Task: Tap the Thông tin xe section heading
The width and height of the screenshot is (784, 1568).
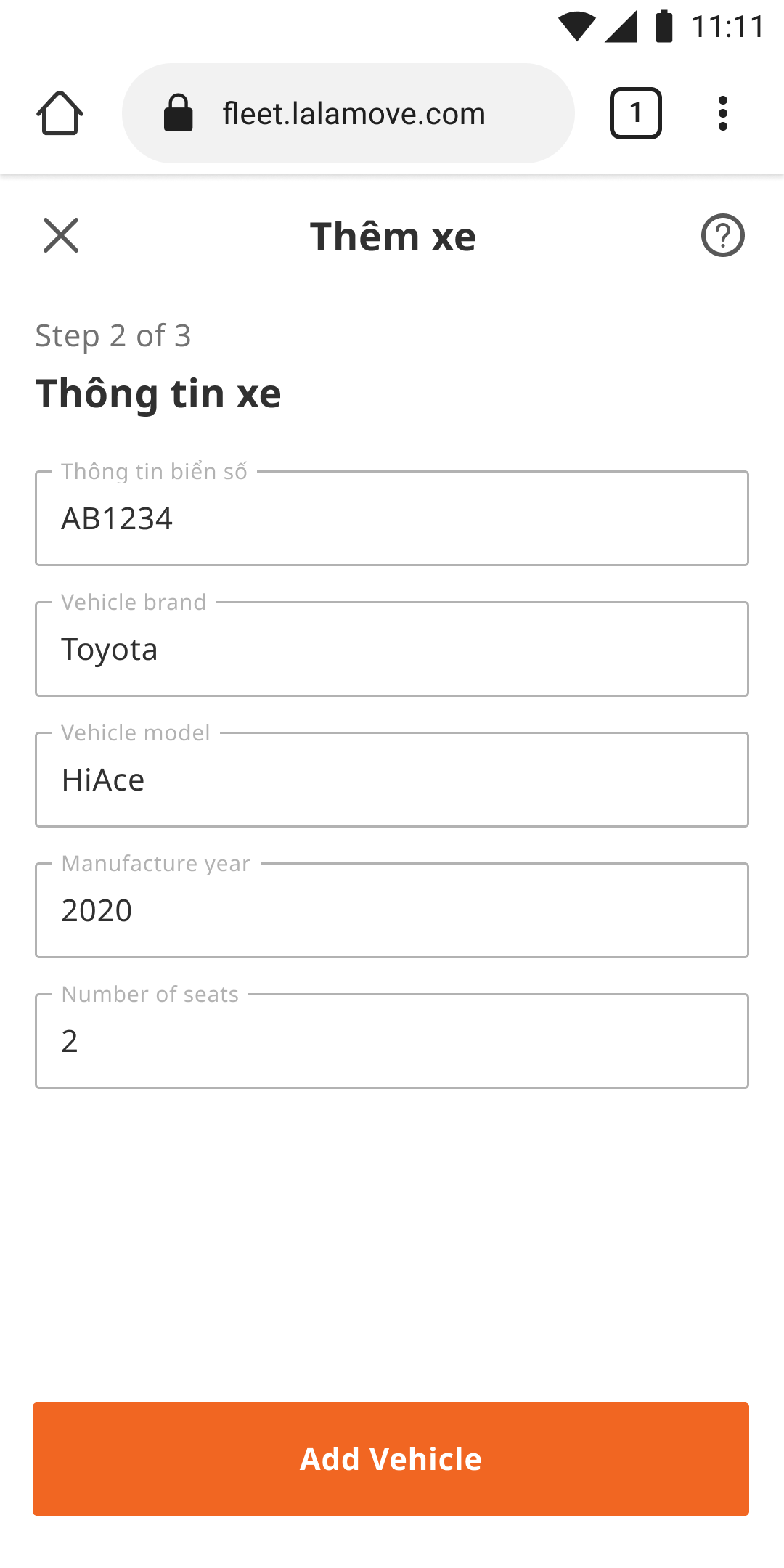Action: [158, 394]
